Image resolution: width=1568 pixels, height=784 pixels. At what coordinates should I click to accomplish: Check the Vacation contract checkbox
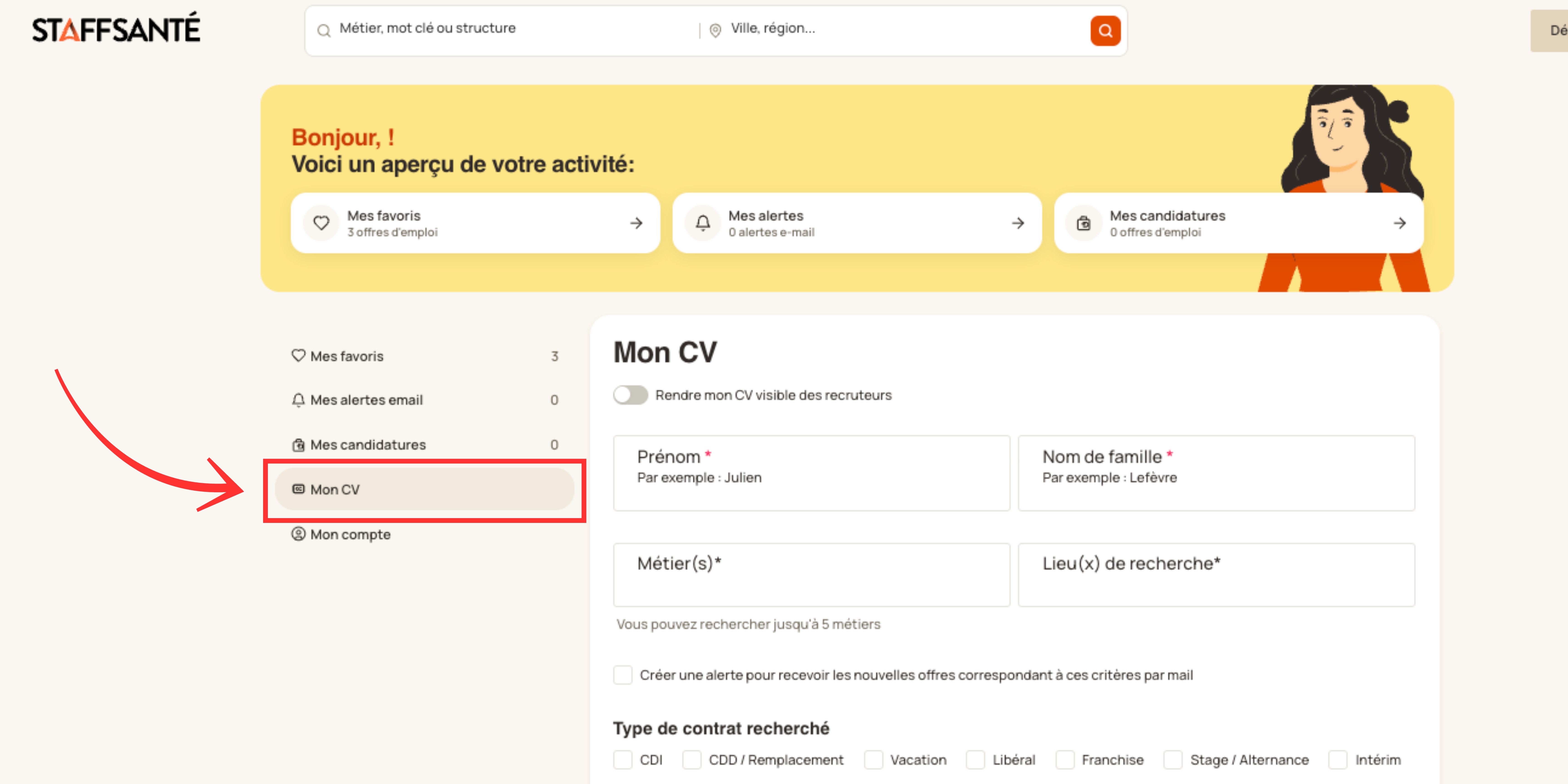click(x=873, y=760)
